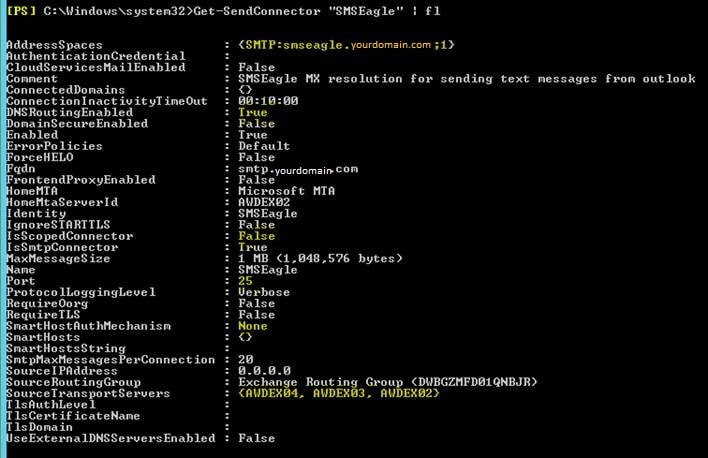The height and width of the screenshot is (458, 708).
Task: Select the Comment value about MX resolution
Action: (467, 79)
